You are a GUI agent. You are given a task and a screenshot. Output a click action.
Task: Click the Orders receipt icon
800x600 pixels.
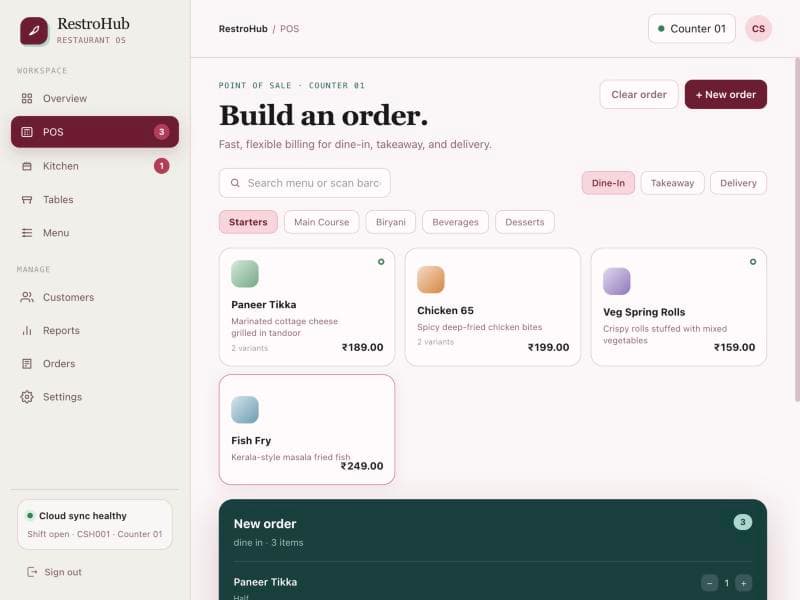(27, 364)
